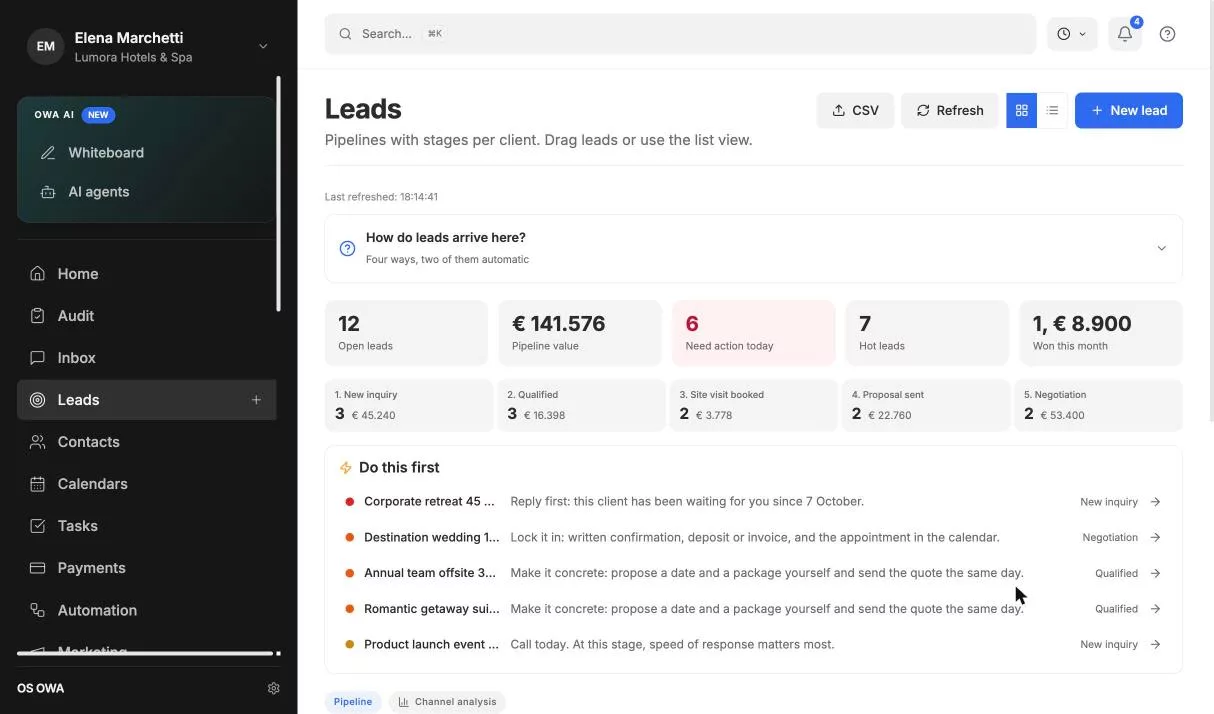1214x714 pixels.
Task: Click the EM profile avatar
Action: [45, 47]
